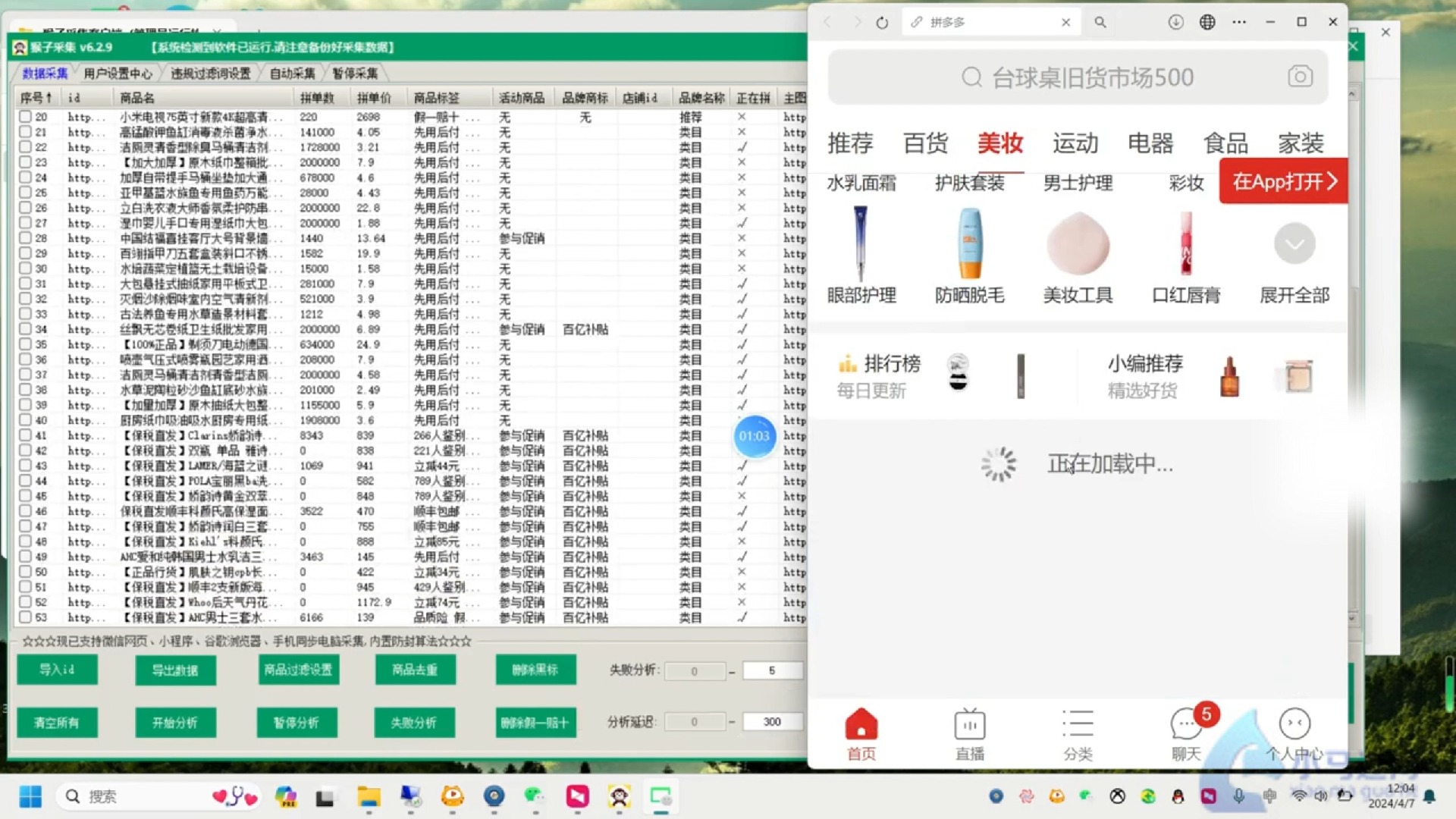The image size is (1456, 819).
Task: Close the 拼多多 browser tab
Action: point(1065,23)
